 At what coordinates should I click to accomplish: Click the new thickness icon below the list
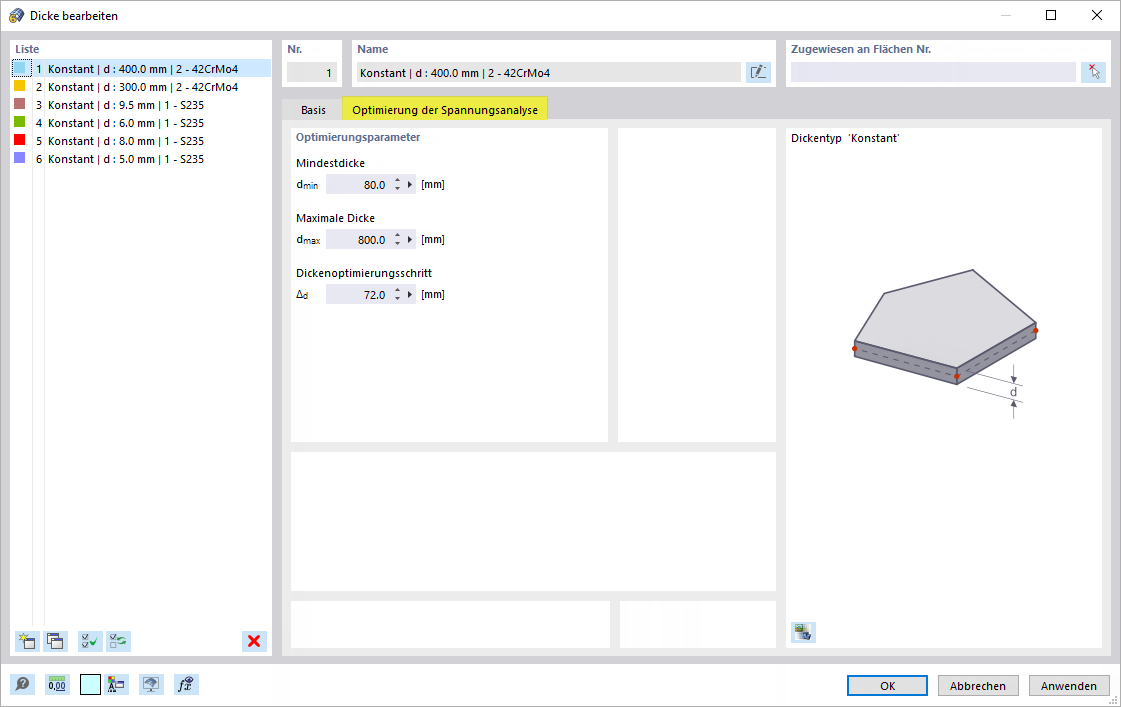[x=27, y=641]
